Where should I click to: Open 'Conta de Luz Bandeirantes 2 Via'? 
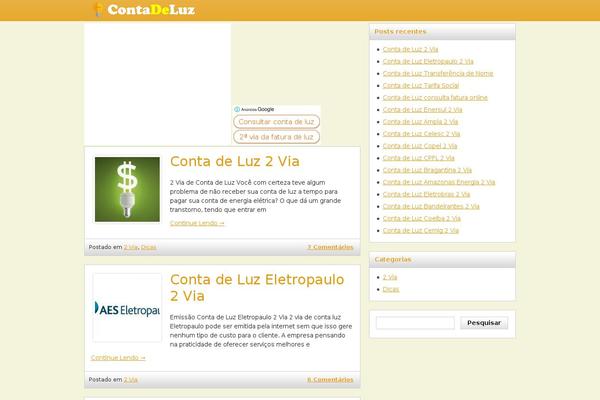[x=431, y=206]
